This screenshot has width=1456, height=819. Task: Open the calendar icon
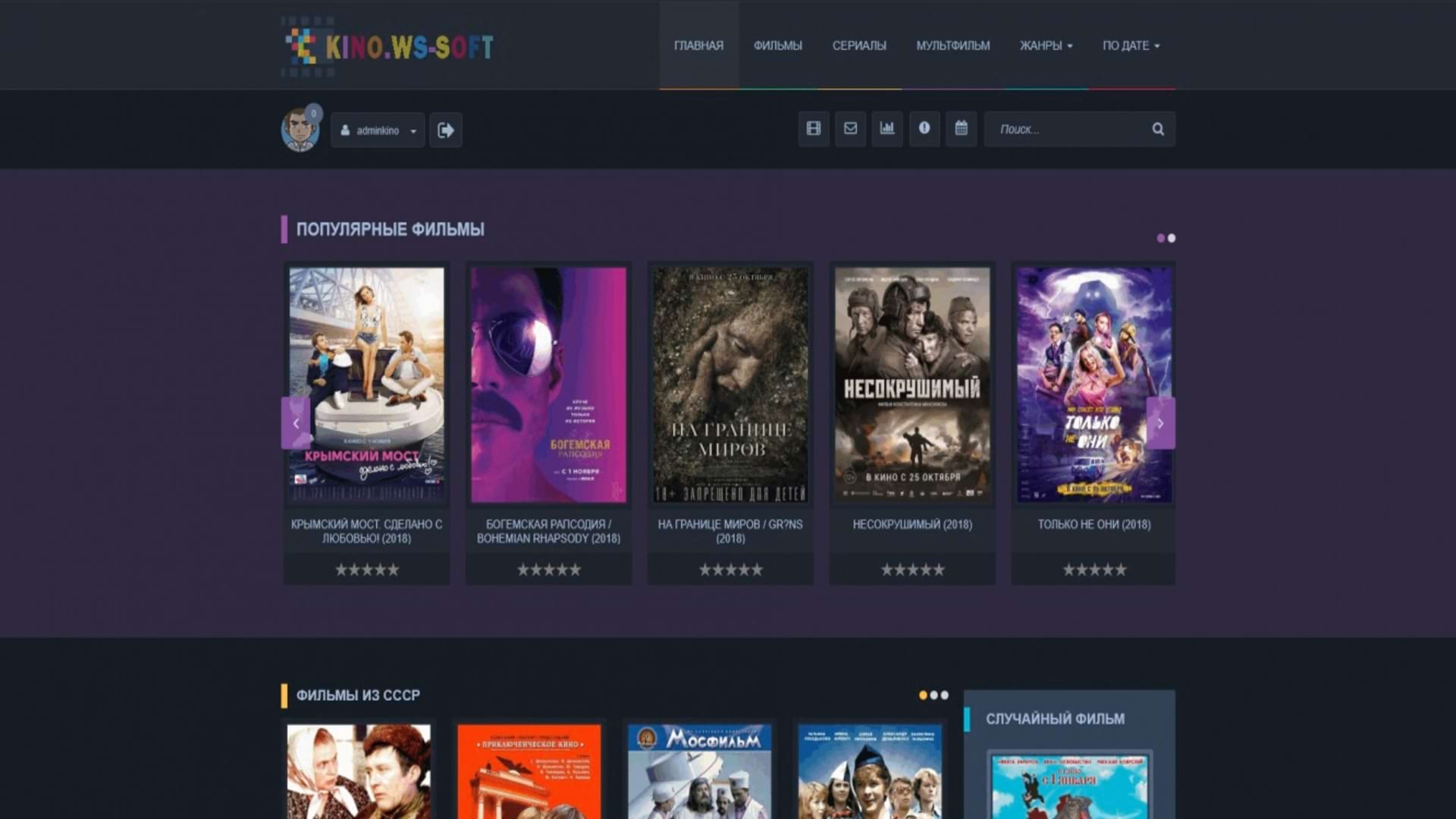[961, 129]
